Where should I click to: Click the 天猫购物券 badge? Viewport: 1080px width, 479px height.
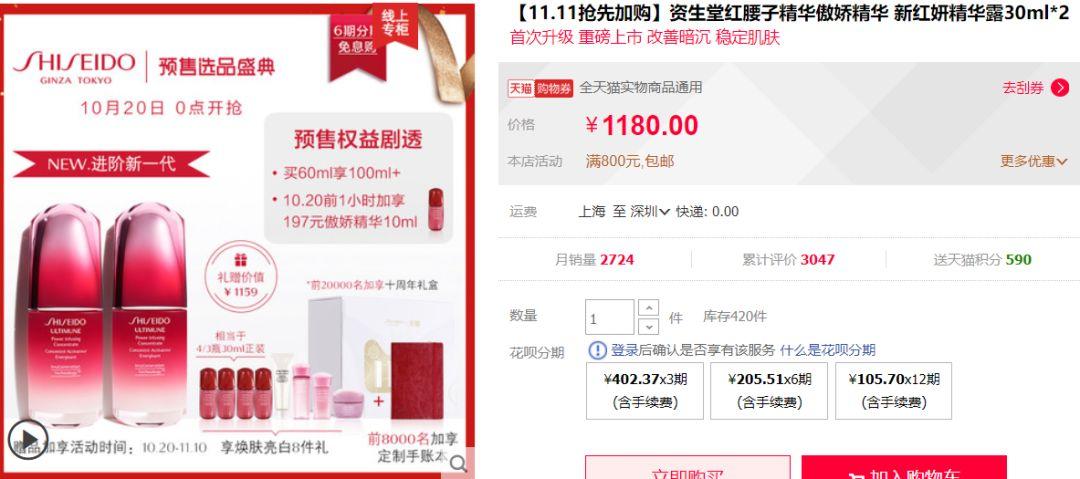pos(540,88)
